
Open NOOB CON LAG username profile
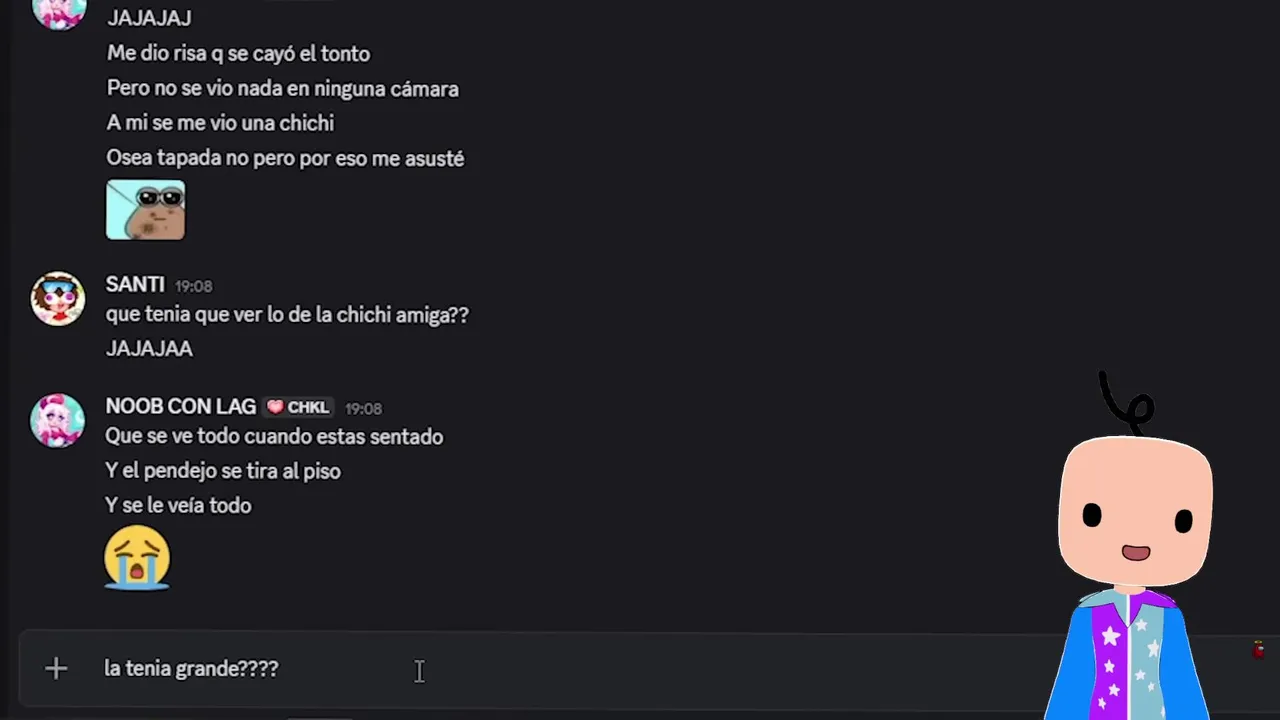click(x=181, y=406)
